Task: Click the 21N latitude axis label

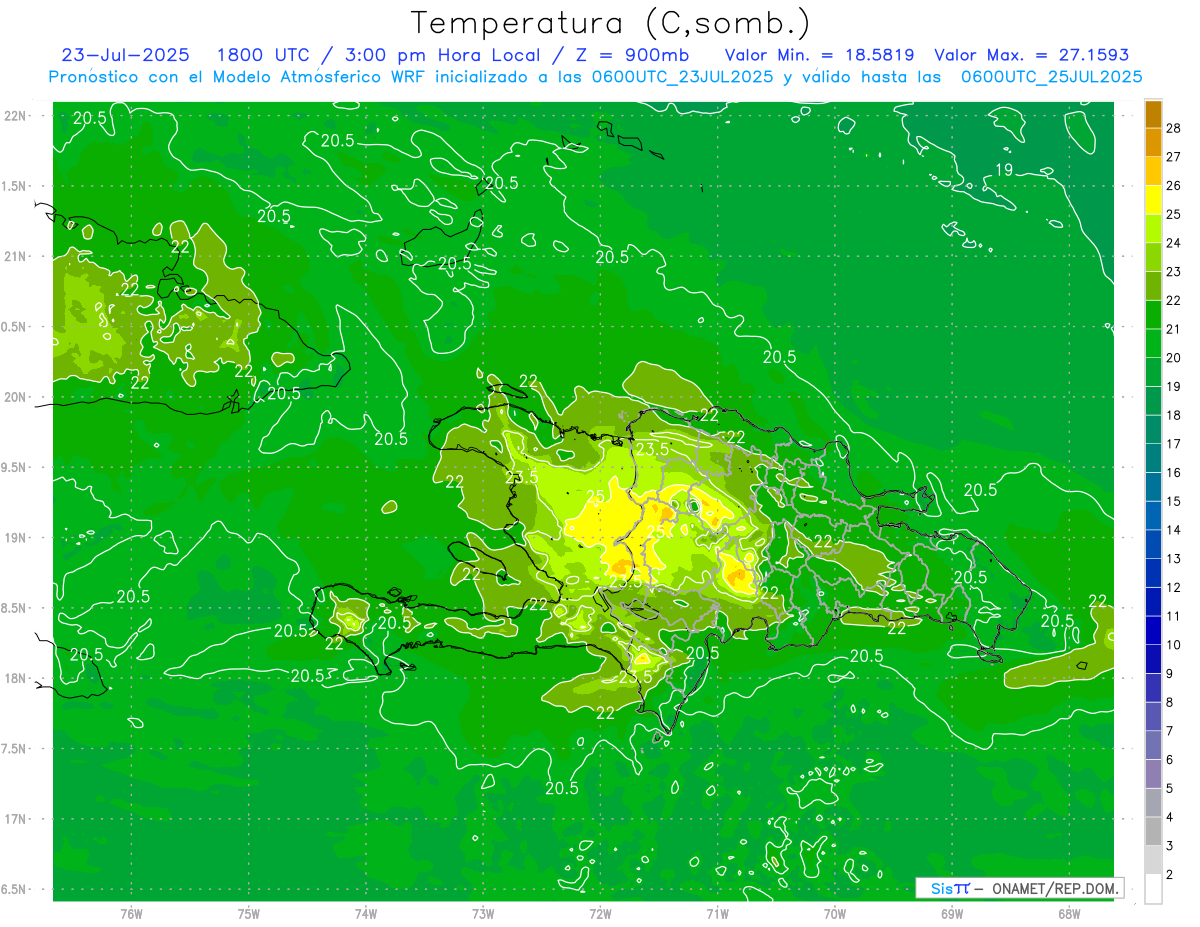Action: (15, 256)
